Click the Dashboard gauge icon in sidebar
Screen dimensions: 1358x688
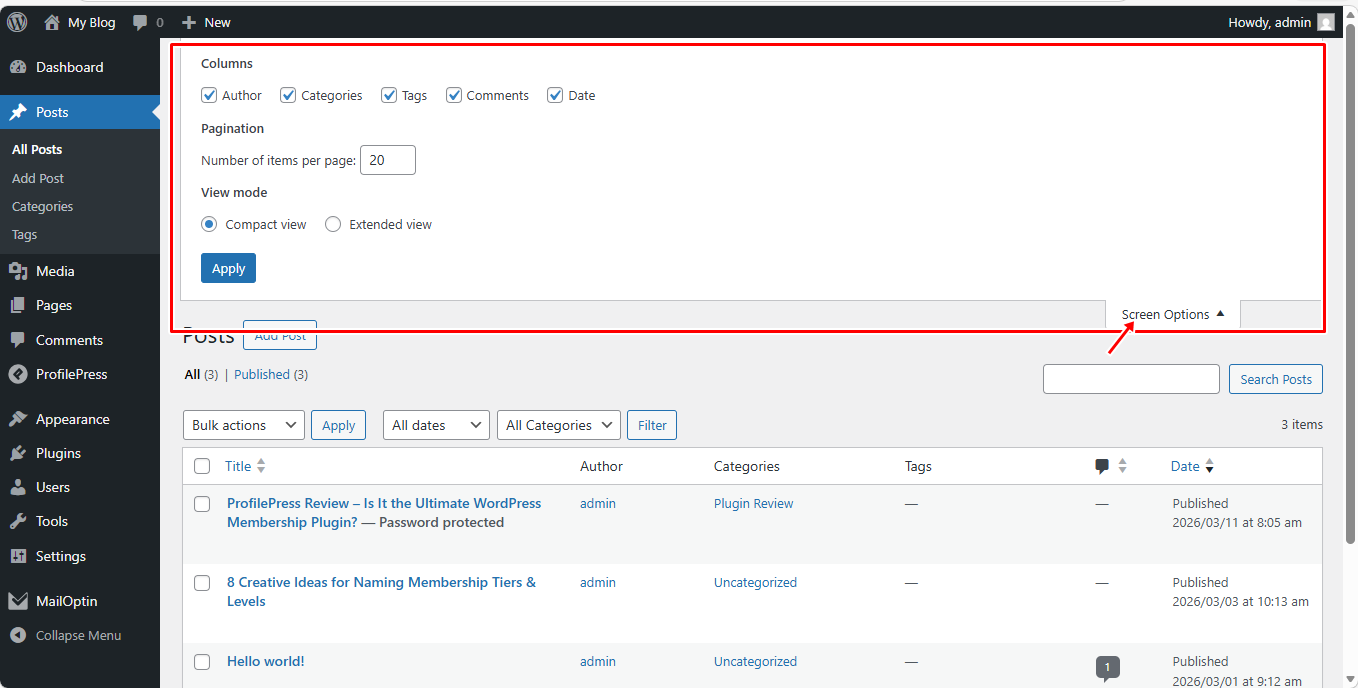pos(18,67)
